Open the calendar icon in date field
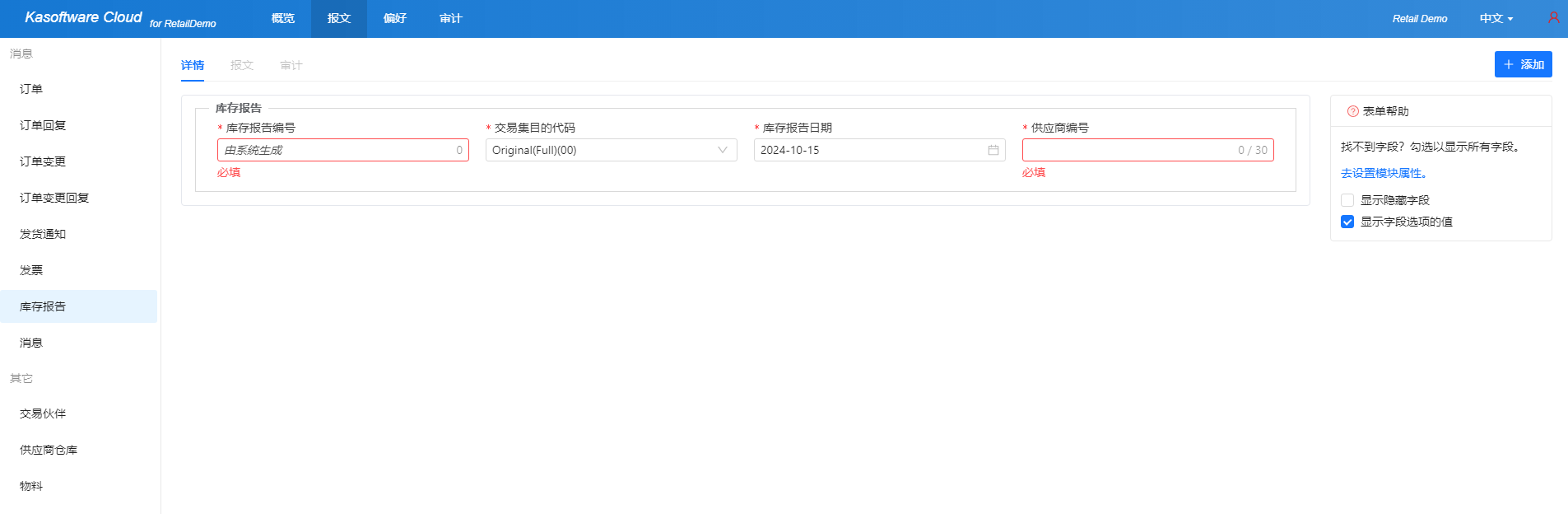 993,150
